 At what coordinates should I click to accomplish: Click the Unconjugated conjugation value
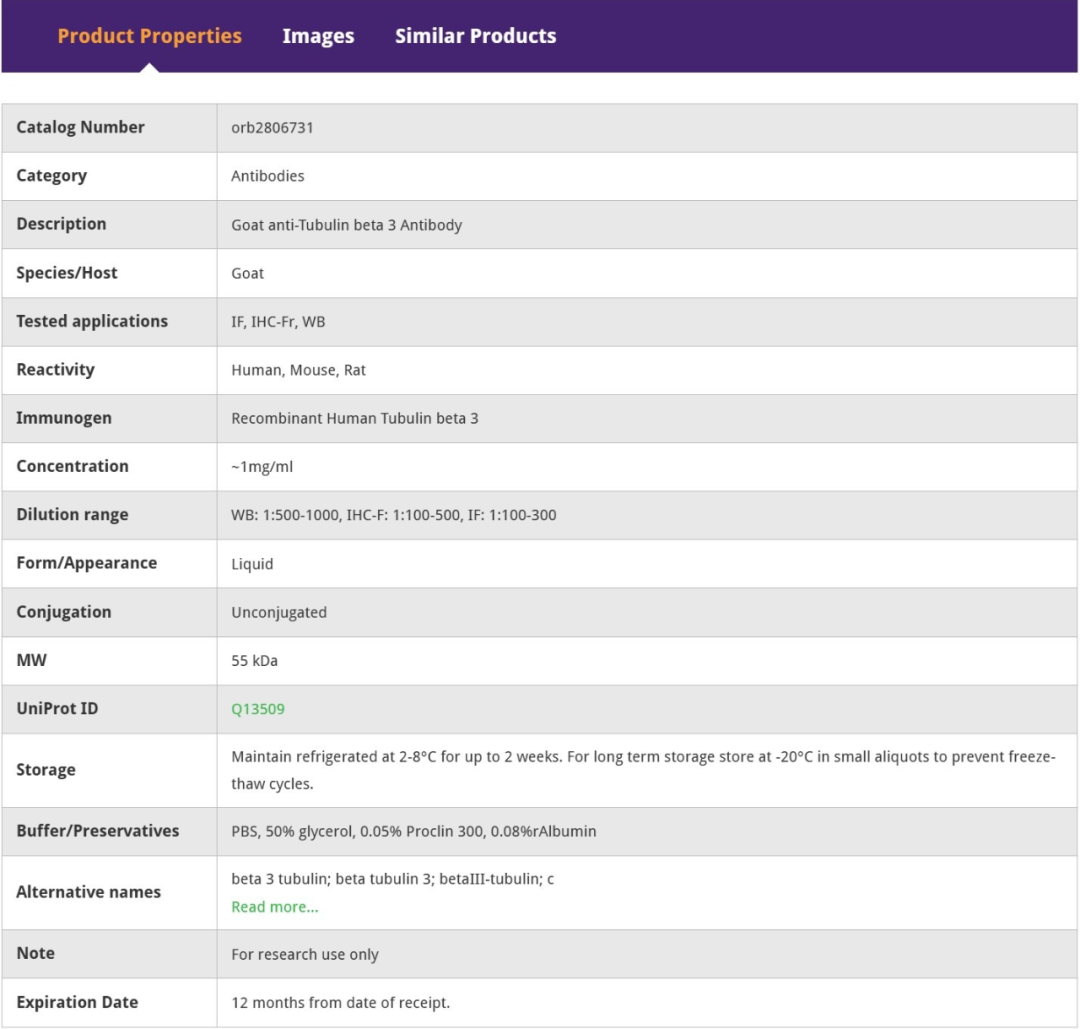tap(279, 612)
